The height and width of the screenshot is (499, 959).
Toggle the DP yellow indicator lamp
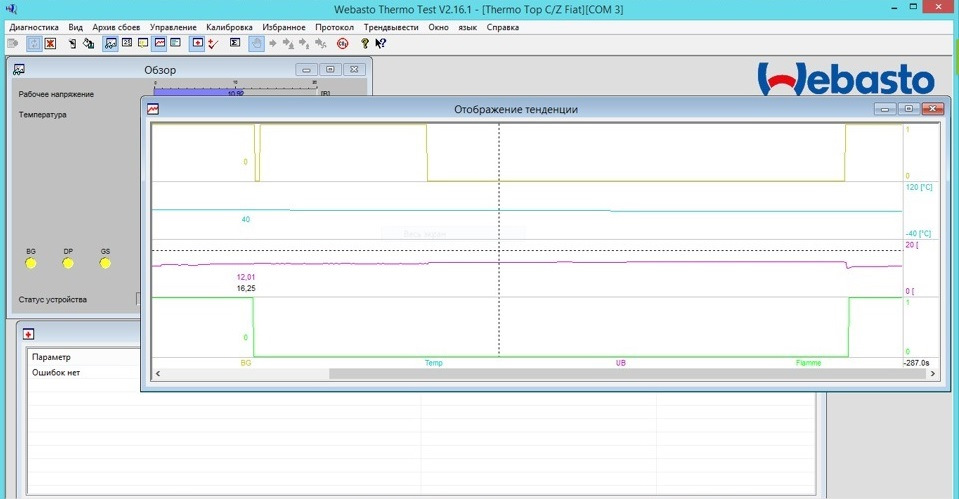click(x=68, y=263)
